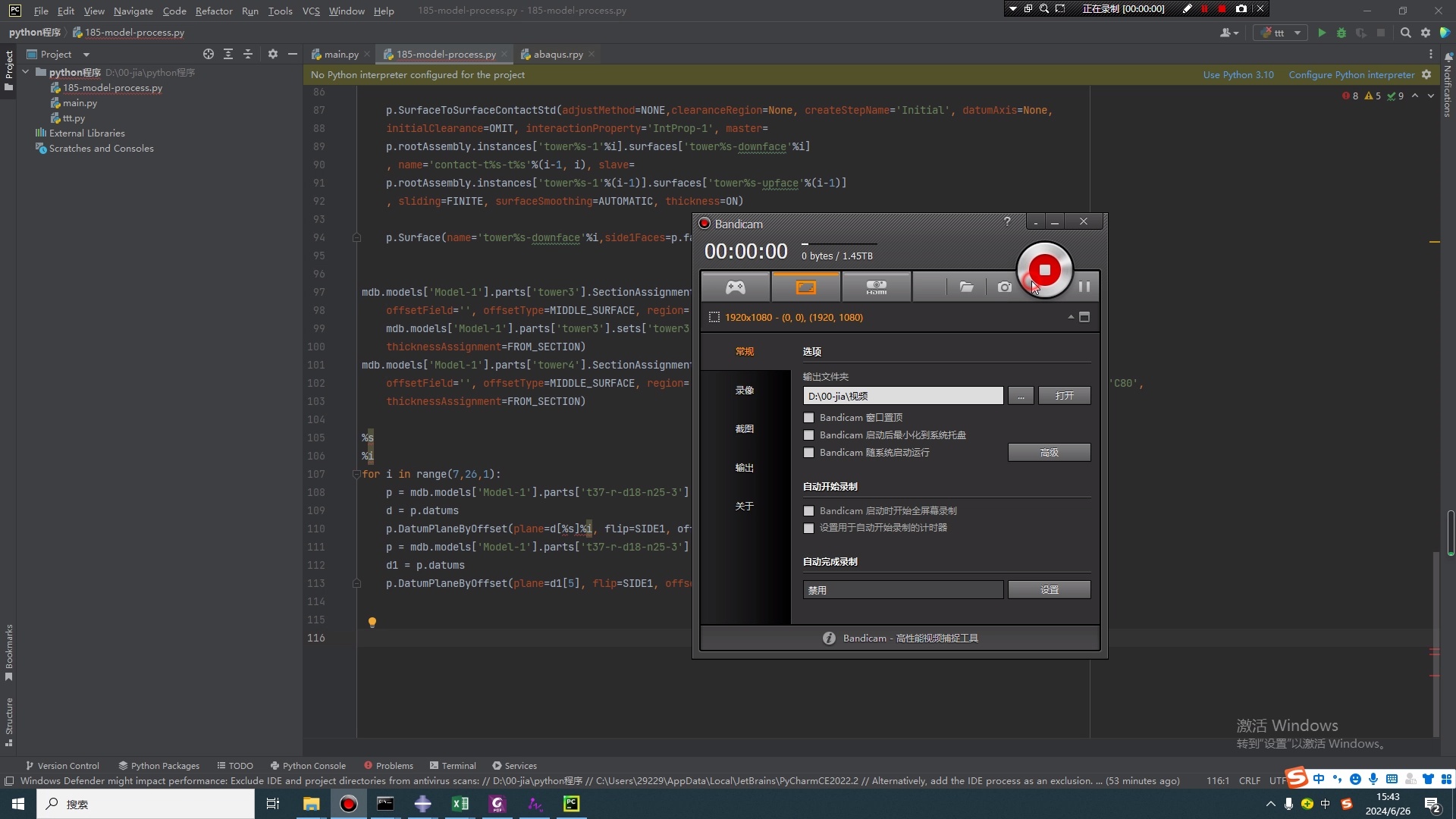1456x819 pixels.
Task: Switch to screen recording mode in Bandicam
Action: coord(805,286)
